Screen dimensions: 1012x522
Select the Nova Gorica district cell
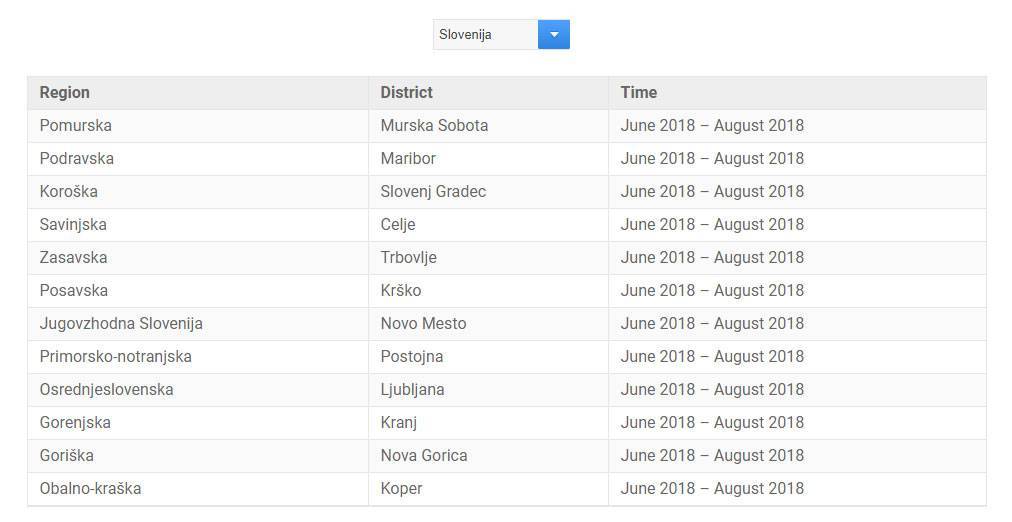[424, 456]
